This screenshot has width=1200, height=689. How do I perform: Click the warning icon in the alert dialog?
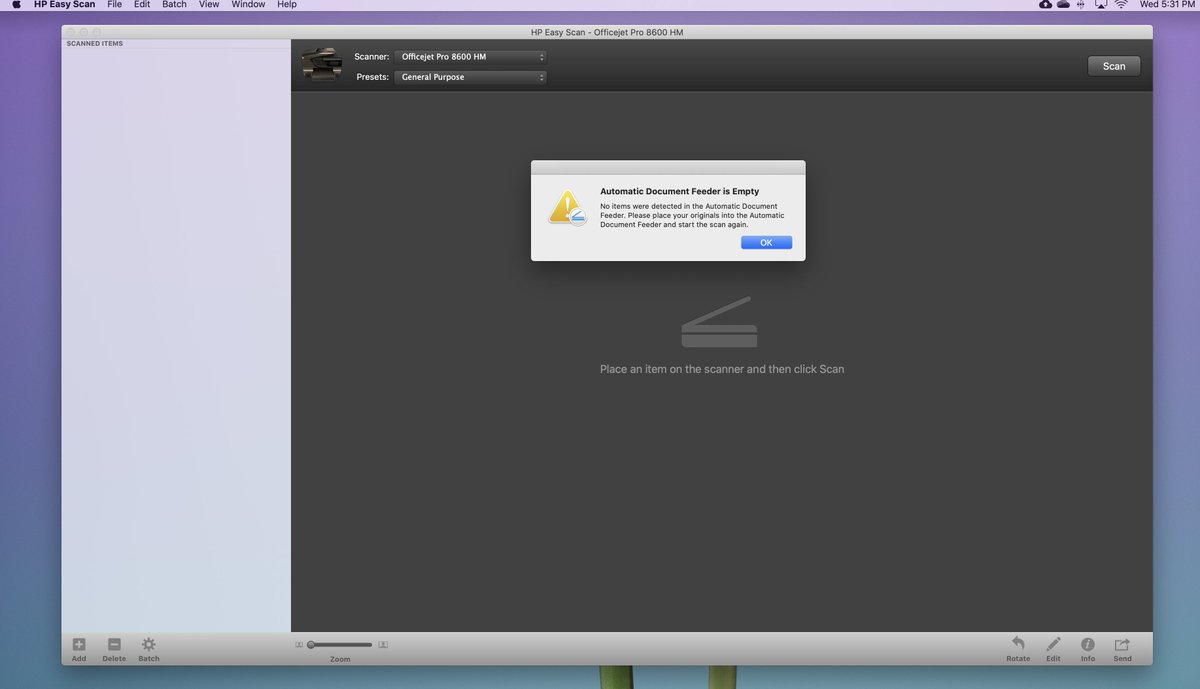pyautogui.click(x=566, y=207)
